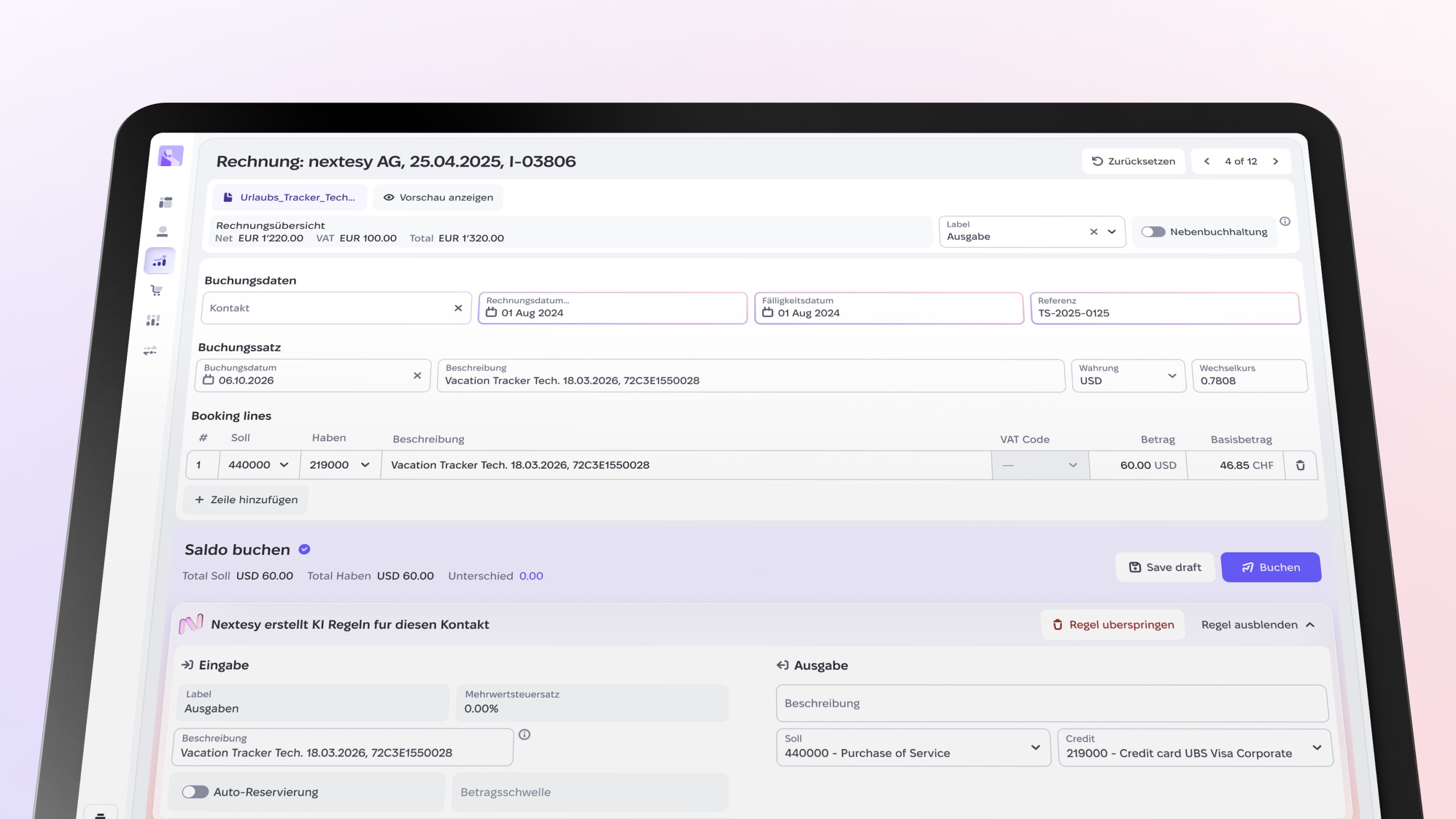1456x819 pixels.
Task: Open the Wahrung USD currency dropdown
Action: (x=1128, y=375)
